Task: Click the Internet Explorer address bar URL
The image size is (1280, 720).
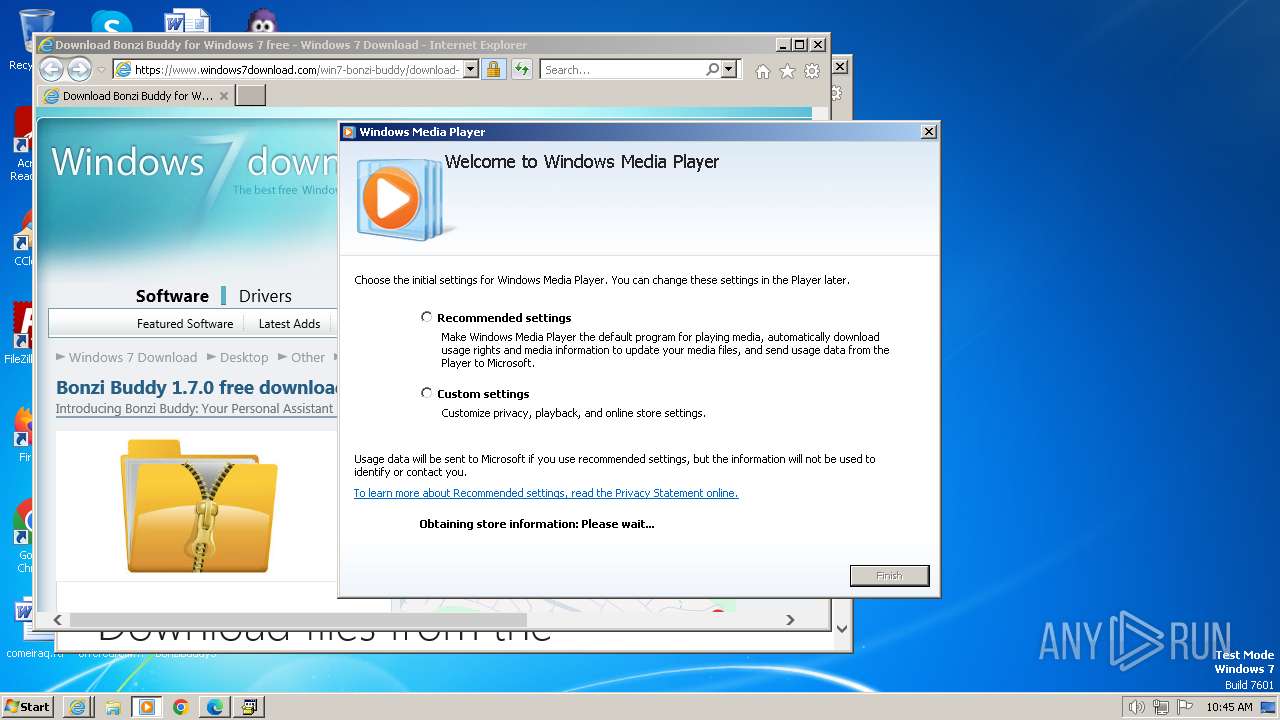Action: (x=297, y=70)
